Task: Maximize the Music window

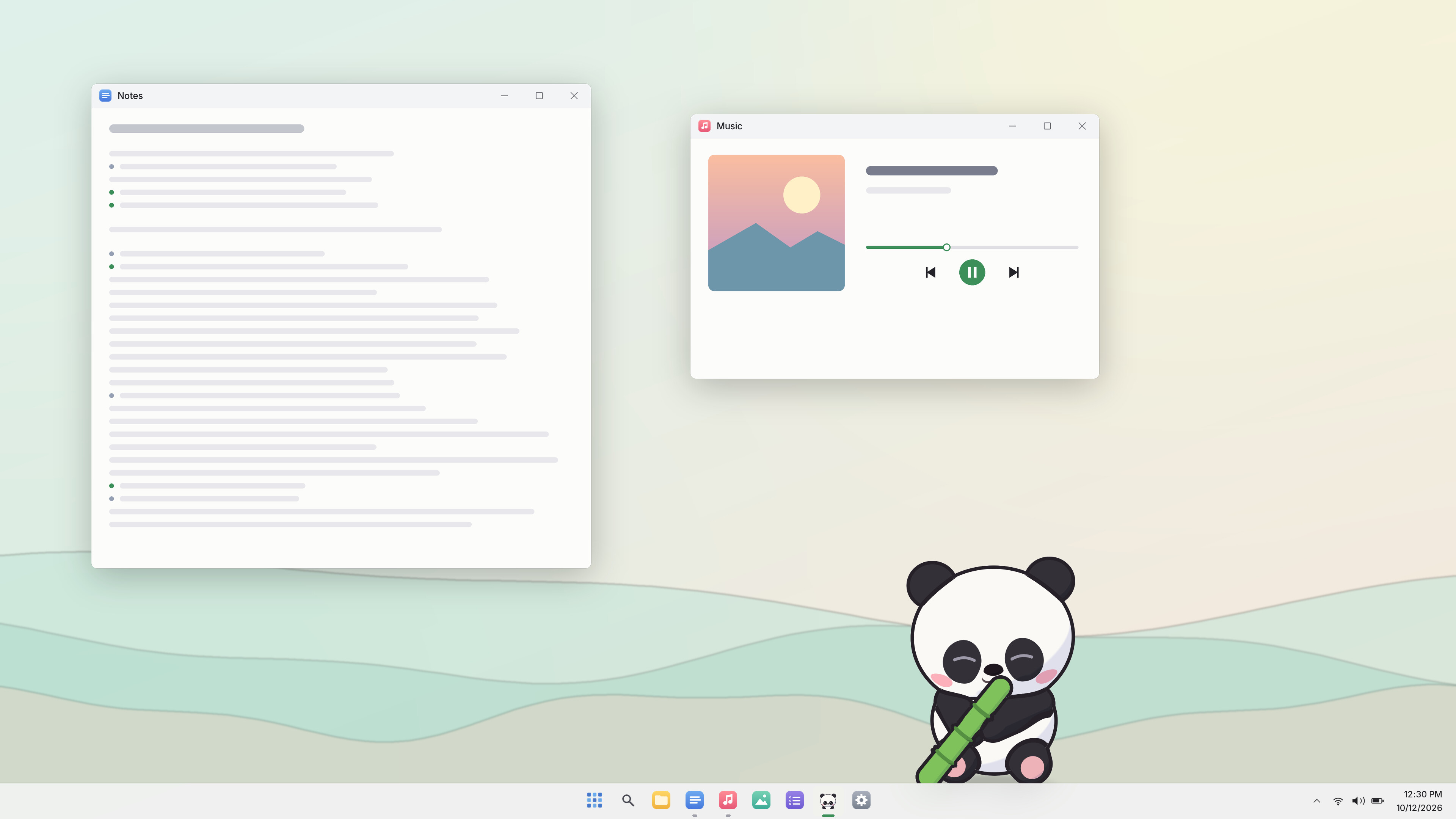Action: coord(1047,126)
